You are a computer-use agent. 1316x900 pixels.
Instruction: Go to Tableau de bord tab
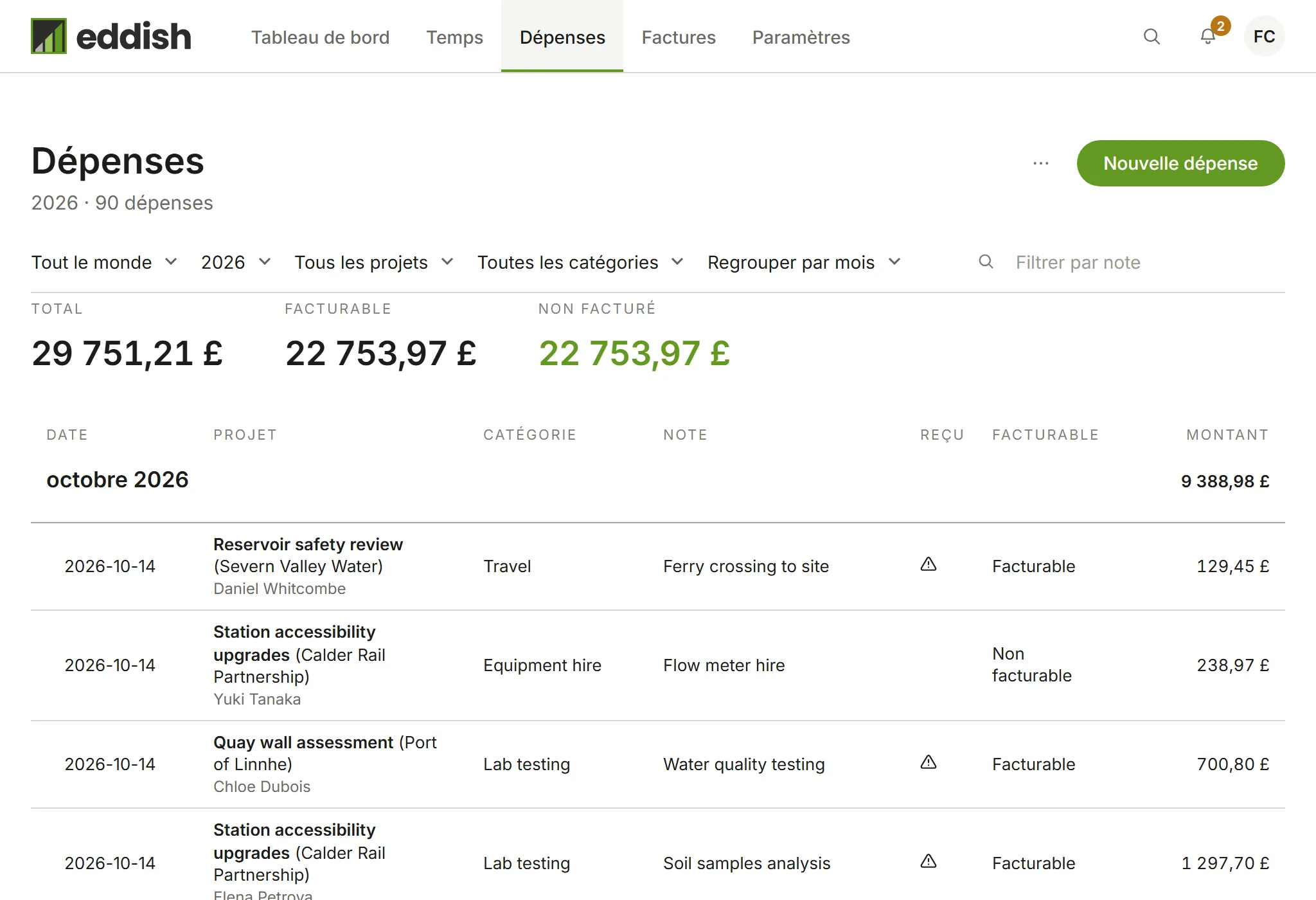(x=320, y=37)
